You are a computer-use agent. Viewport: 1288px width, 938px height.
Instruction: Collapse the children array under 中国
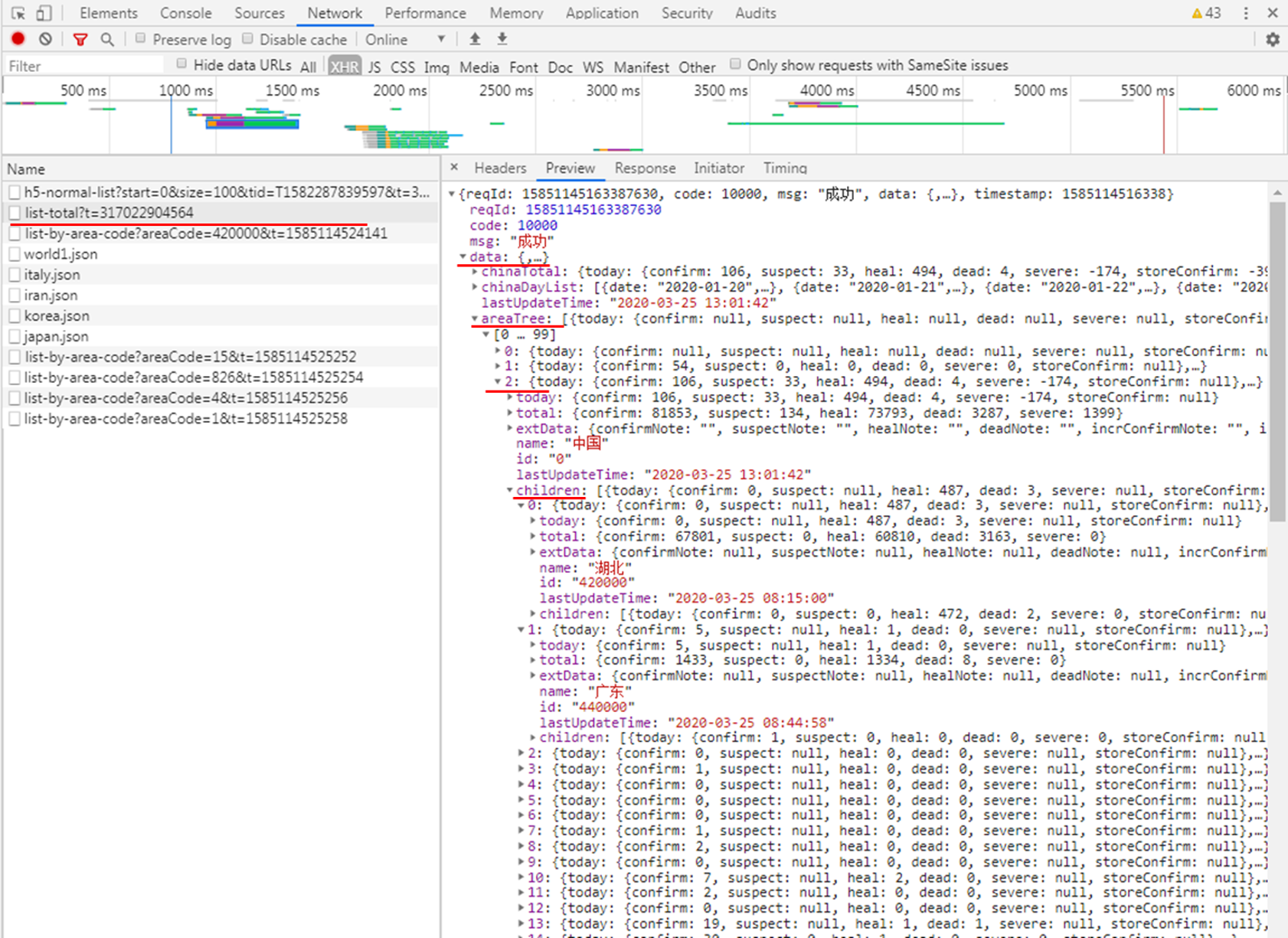pos(509,491)
